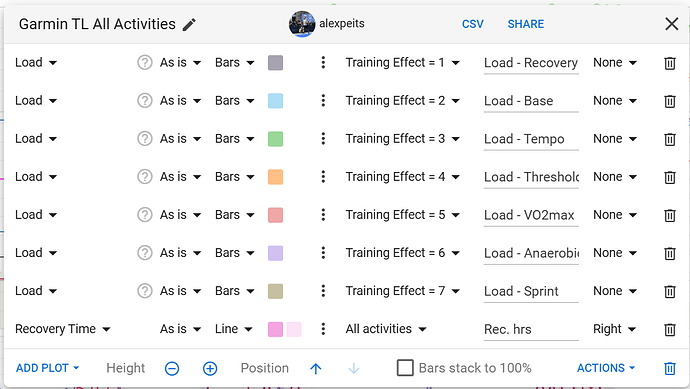Delete the Load - Recovery row
The height and width of the screenshot is (389, 690).
[x=670, y=63]
